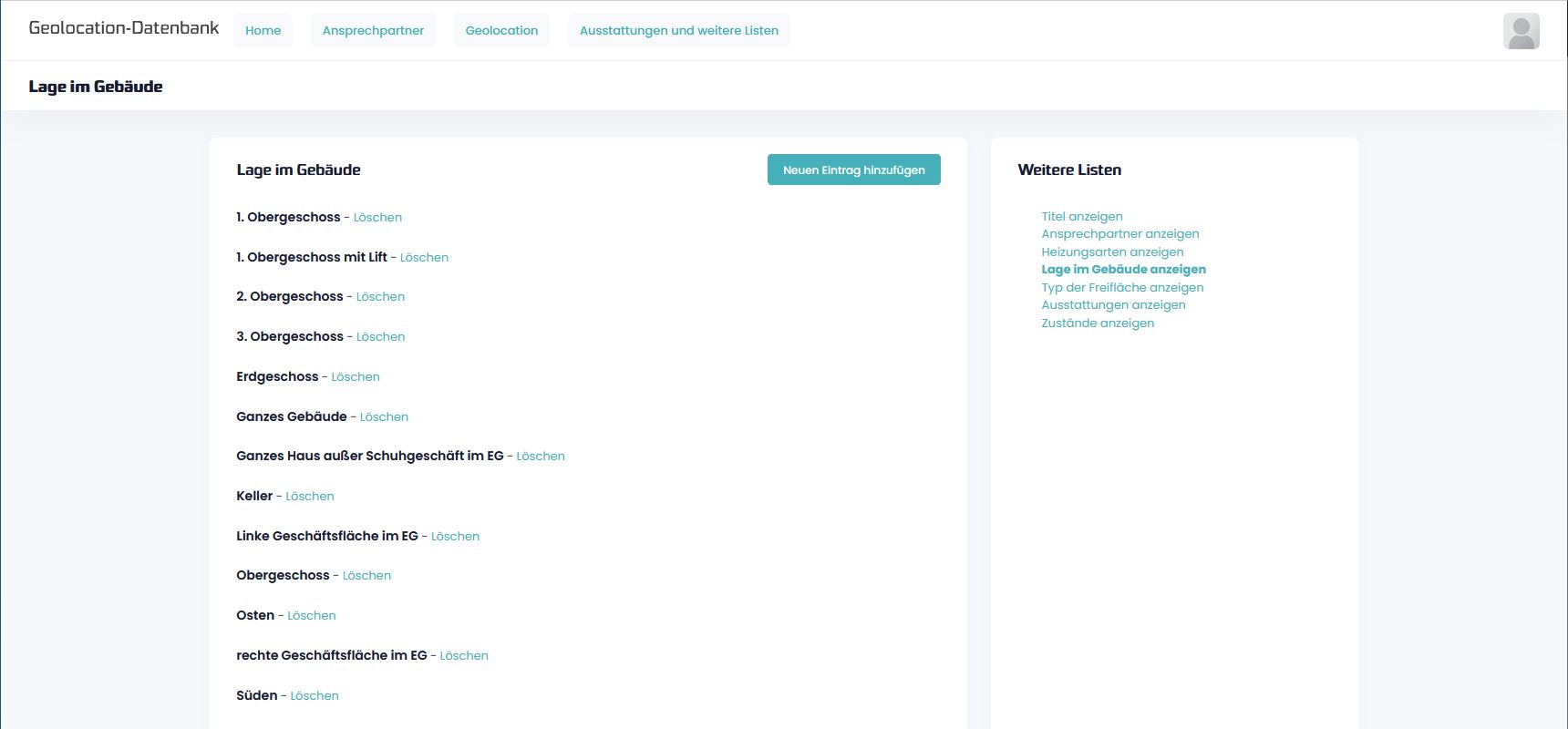The height and width of the screenshot is (729, 1568).
Task: Delete the Ganzes Gebäude entry
Action: click(384, 417)
